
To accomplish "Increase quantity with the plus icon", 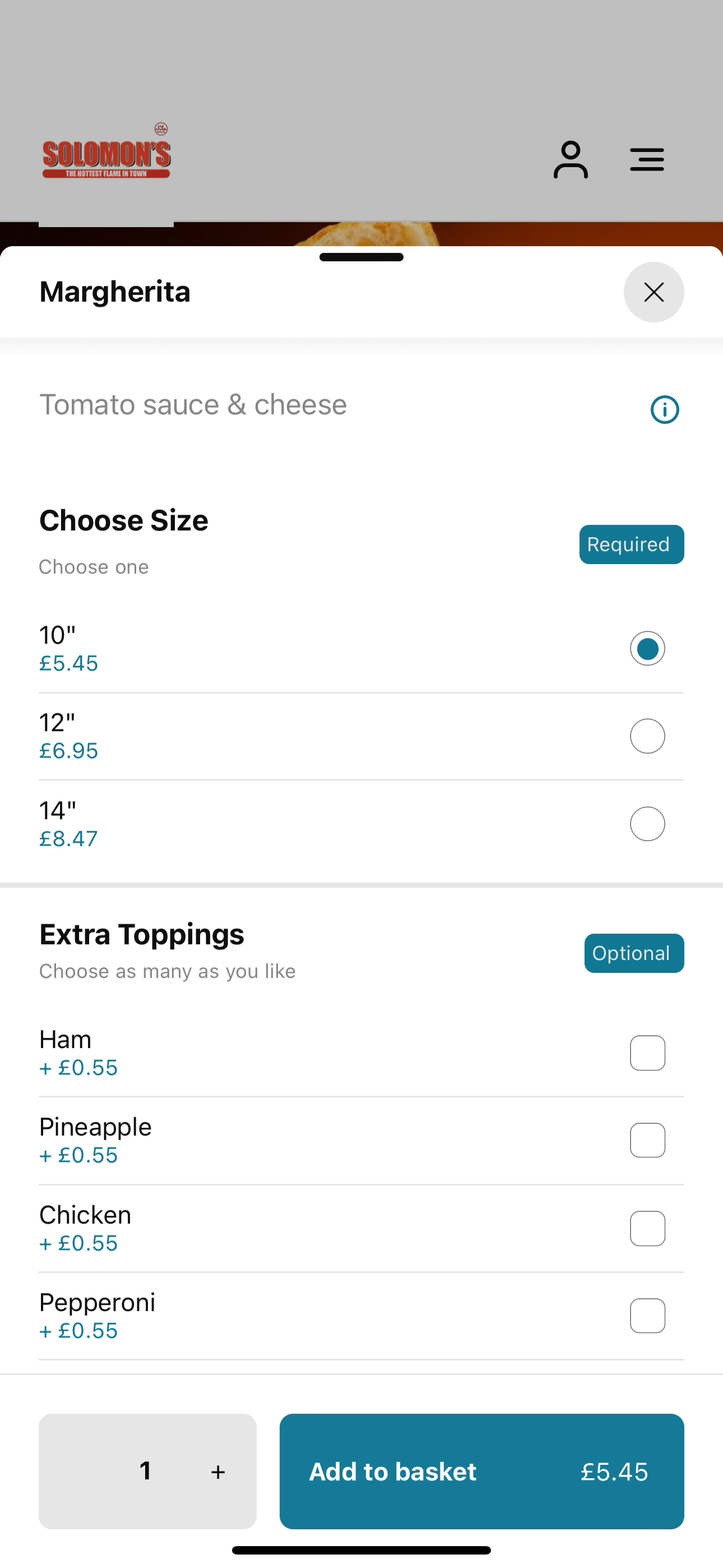I will pos(218,1472).
